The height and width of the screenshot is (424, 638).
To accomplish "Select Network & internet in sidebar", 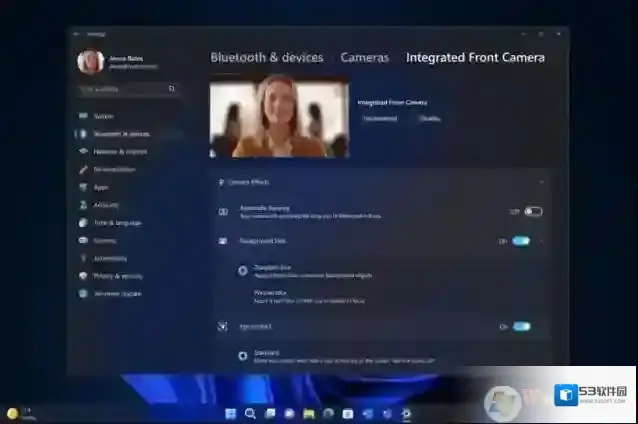I will click(119, 152).
